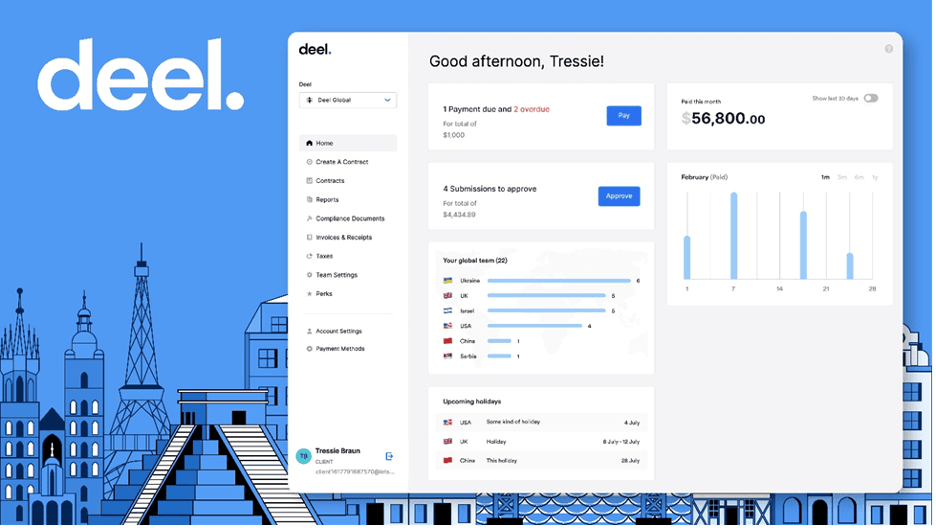Switch chart range to 1y
Viewport: 936px width, 528px height.
point(875,177)
